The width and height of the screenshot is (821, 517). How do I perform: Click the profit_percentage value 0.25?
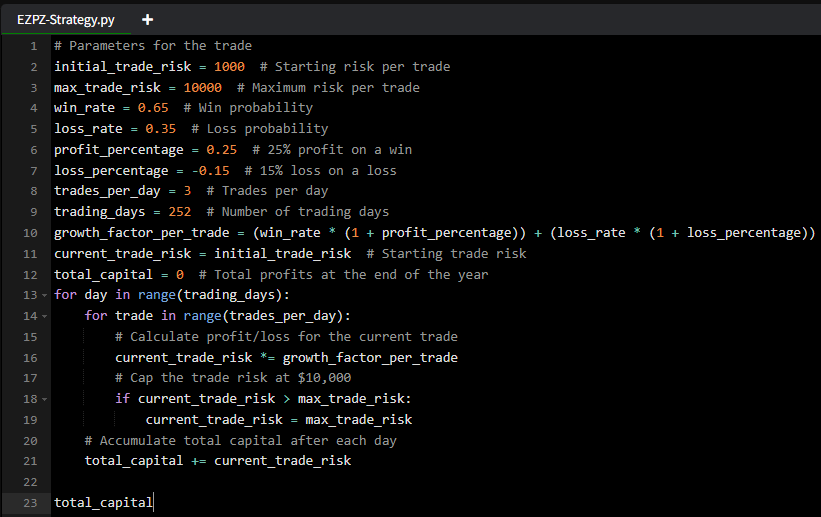pos(221,150)
